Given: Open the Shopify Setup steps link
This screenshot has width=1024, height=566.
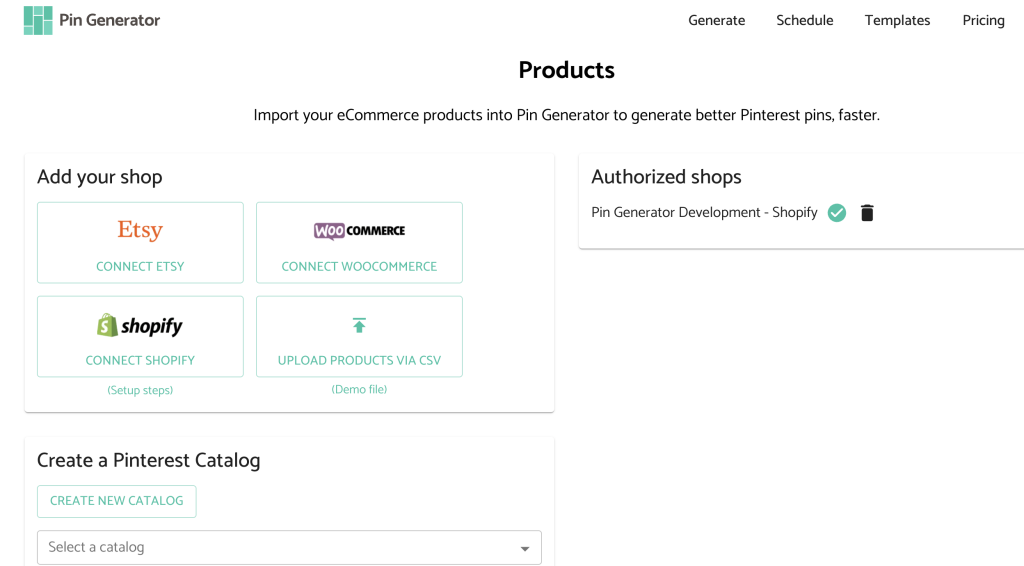Looking at the screenshot, I should [x=140, y=390].
